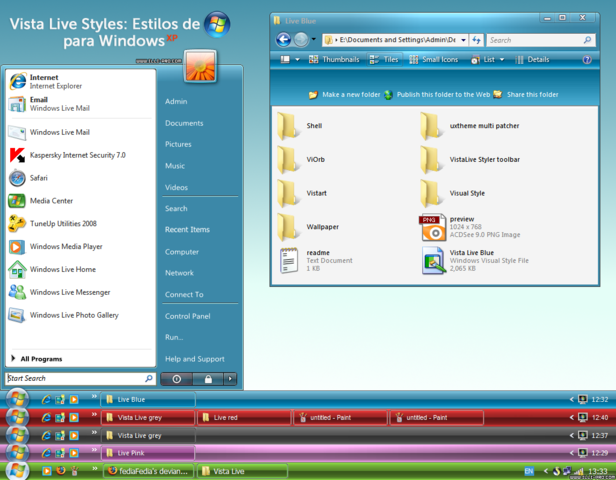Click the Start orb on blue taskbar

(17, 399)
